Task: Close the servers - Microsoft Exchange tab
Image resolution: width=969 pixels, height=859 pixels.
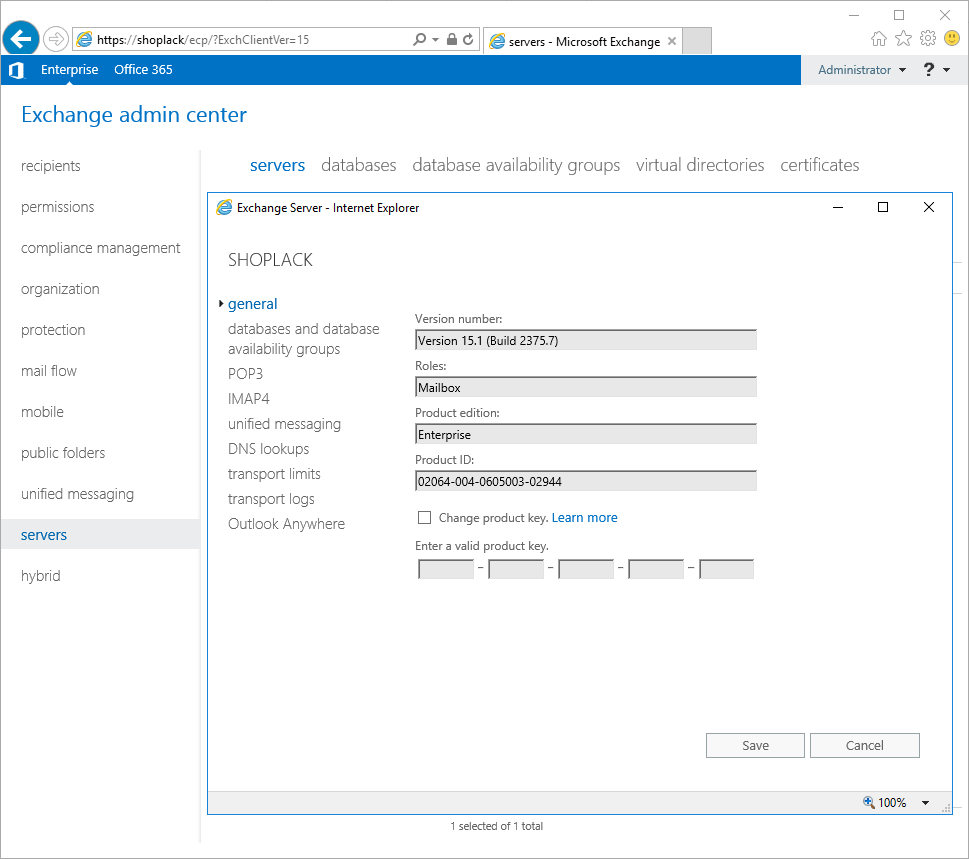Action: (x=672, y=41)
